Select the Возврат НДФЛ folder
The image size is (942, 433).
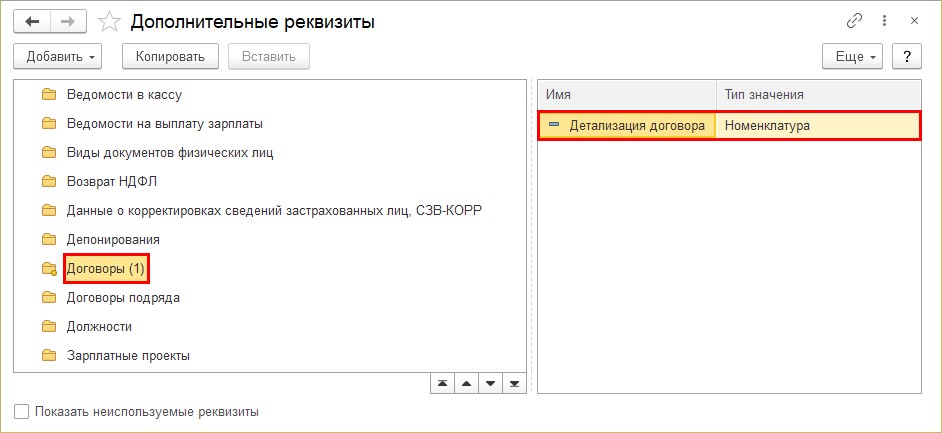coord(111,182)
